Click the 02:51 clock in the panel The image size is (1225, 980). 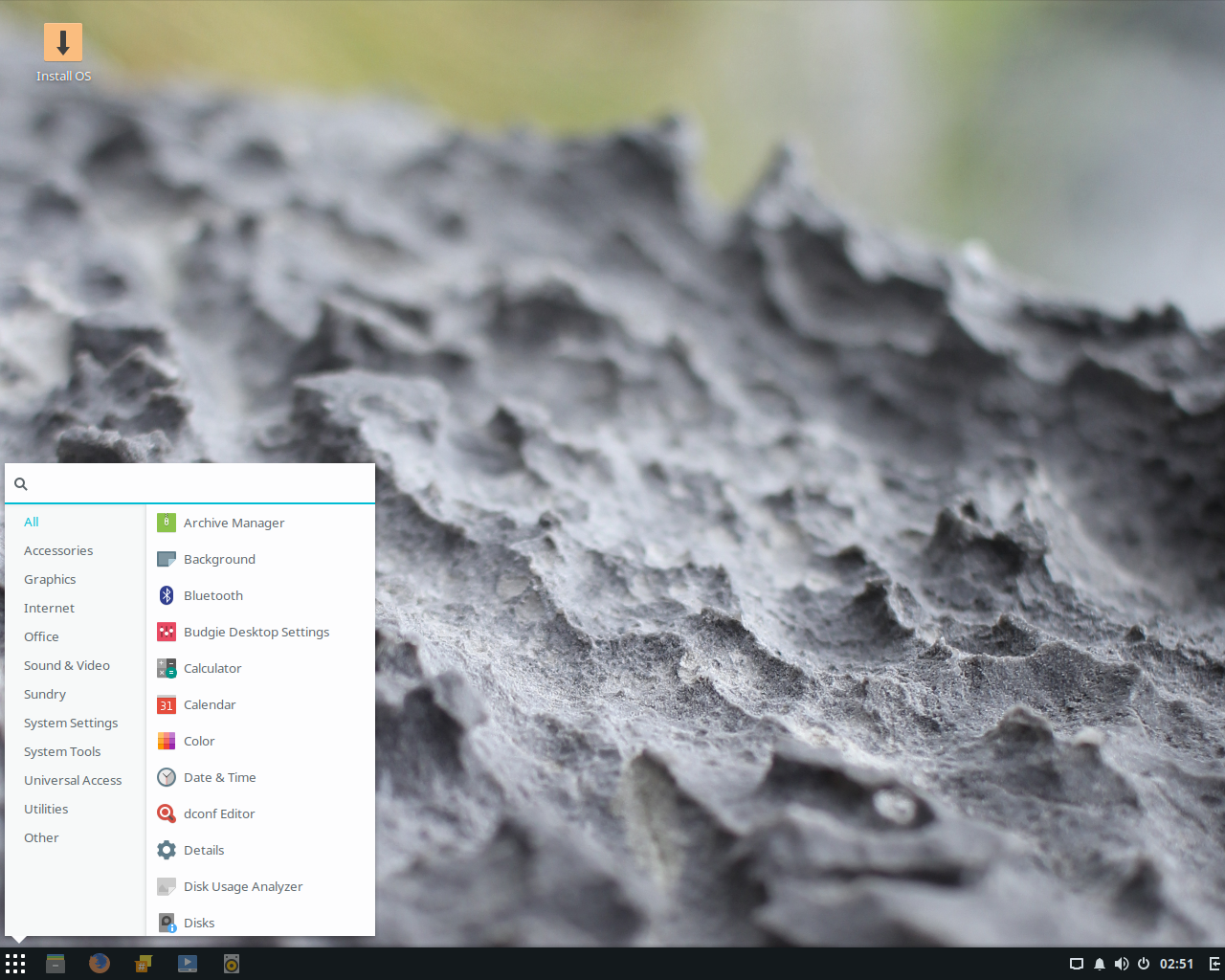(1176, 964)
